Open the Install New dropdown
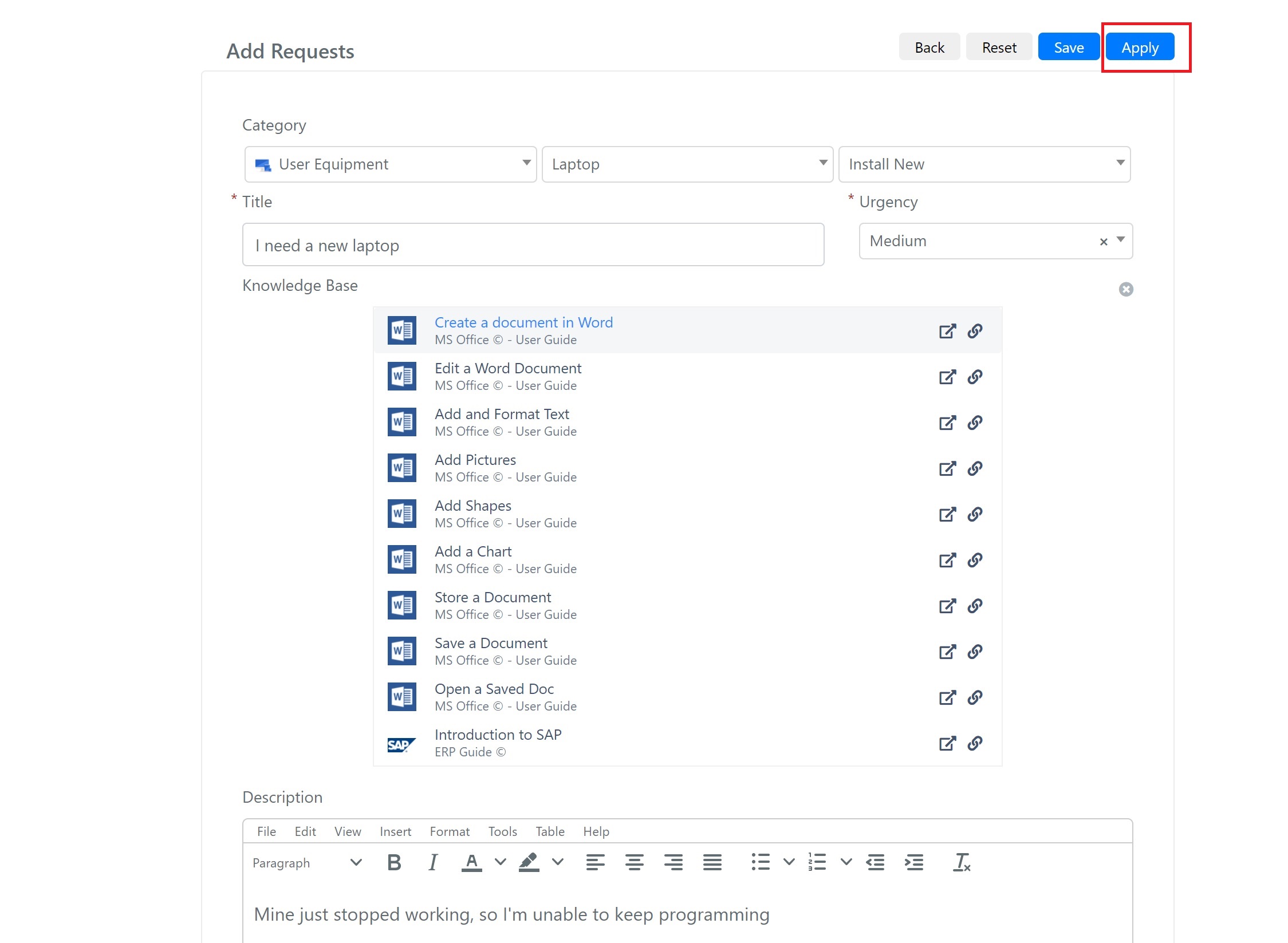Viewport: 1288px width, 943px height. (x=984, y=164)
